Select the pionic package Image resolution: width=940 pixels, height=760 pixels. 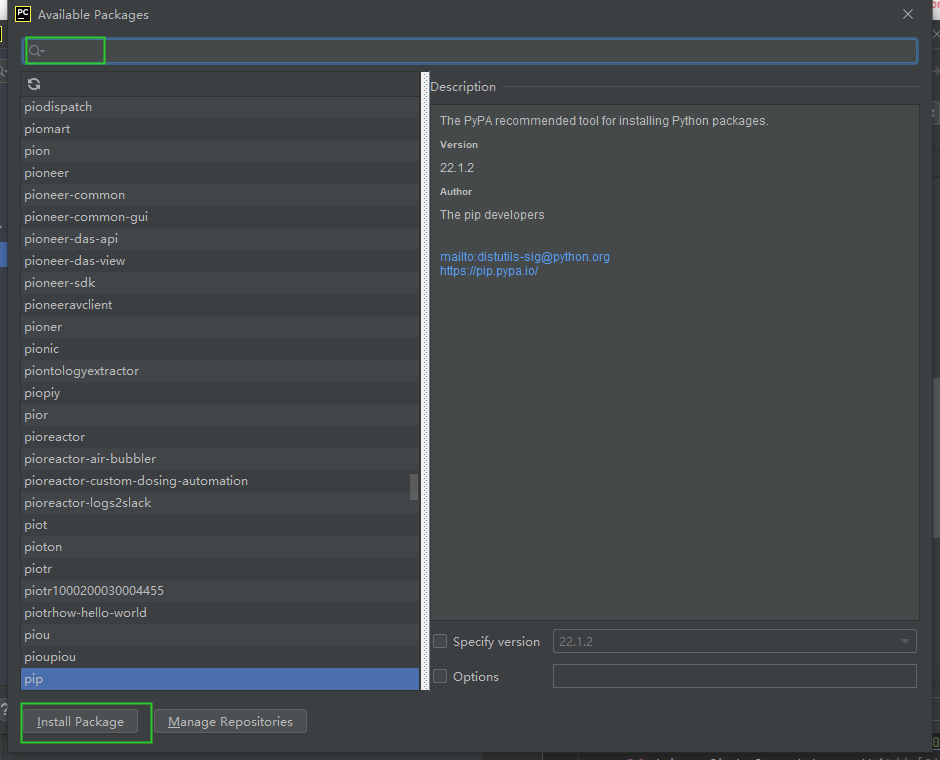coord(220,349)
